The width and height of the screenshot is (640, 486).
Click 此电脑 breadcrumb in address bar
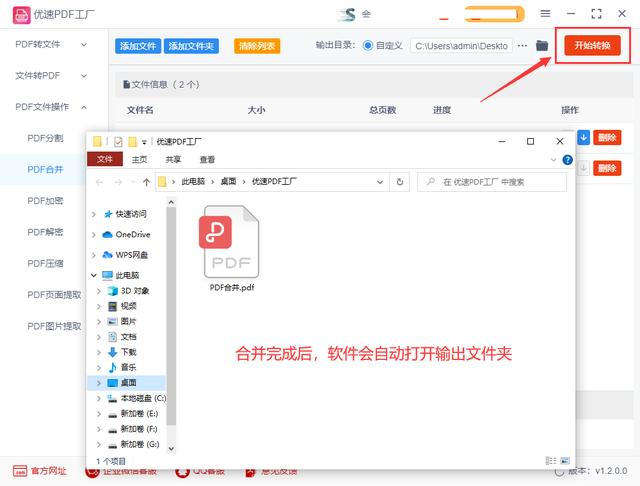[193, 182]
